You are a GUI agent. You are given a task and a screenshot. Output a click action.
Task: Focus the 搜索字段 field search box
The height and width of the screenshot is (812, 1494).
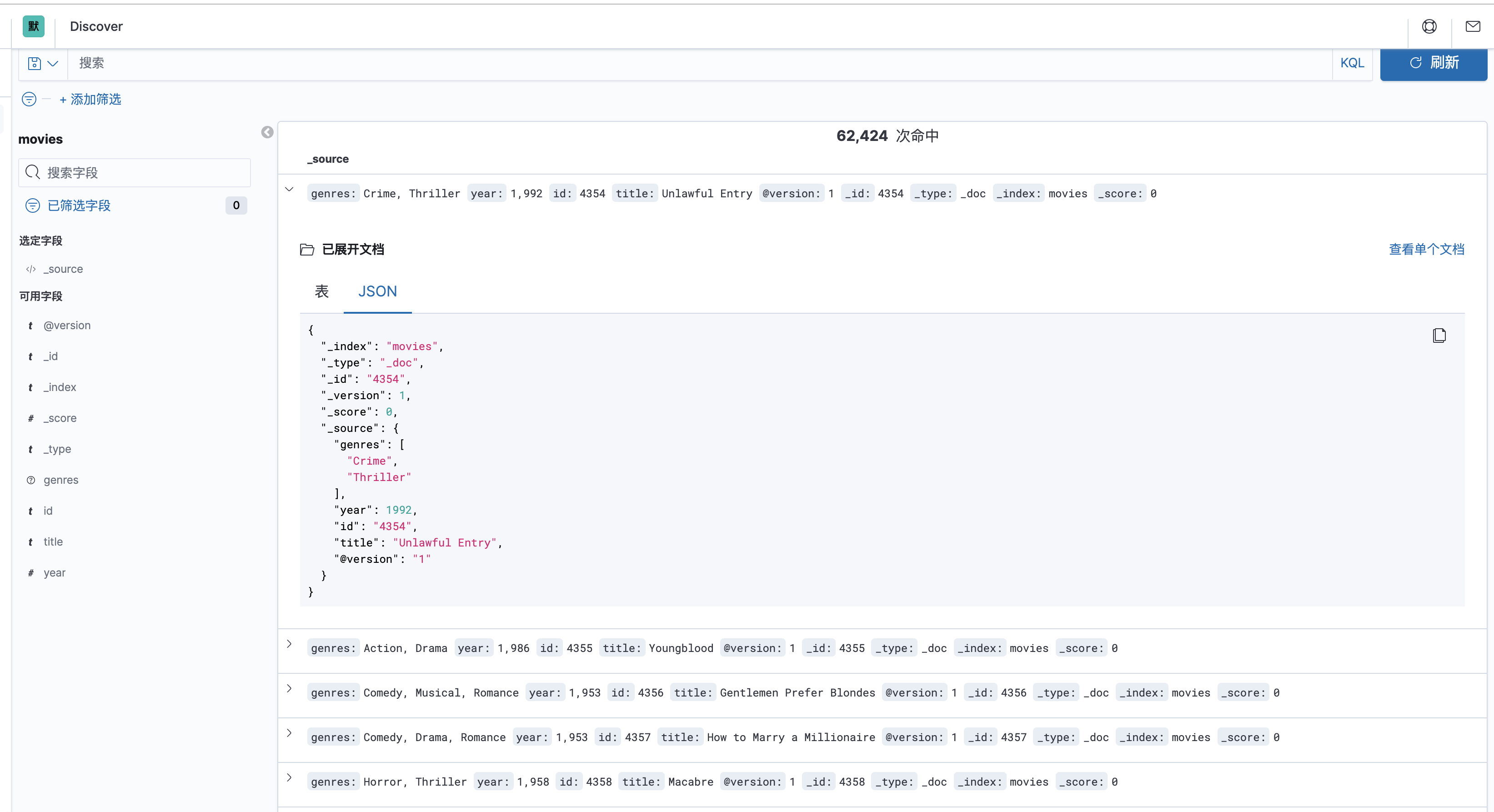(135, 173)
